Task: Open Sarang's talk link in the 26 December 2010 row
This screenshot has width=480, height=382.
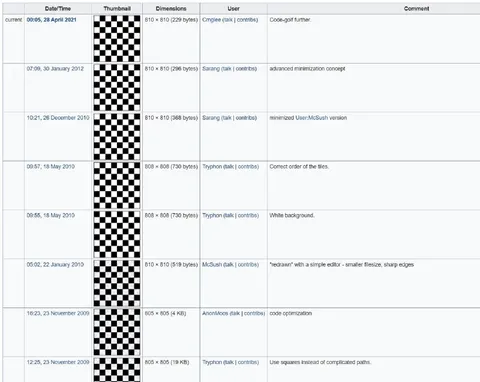Action: [x=227, y=118]
